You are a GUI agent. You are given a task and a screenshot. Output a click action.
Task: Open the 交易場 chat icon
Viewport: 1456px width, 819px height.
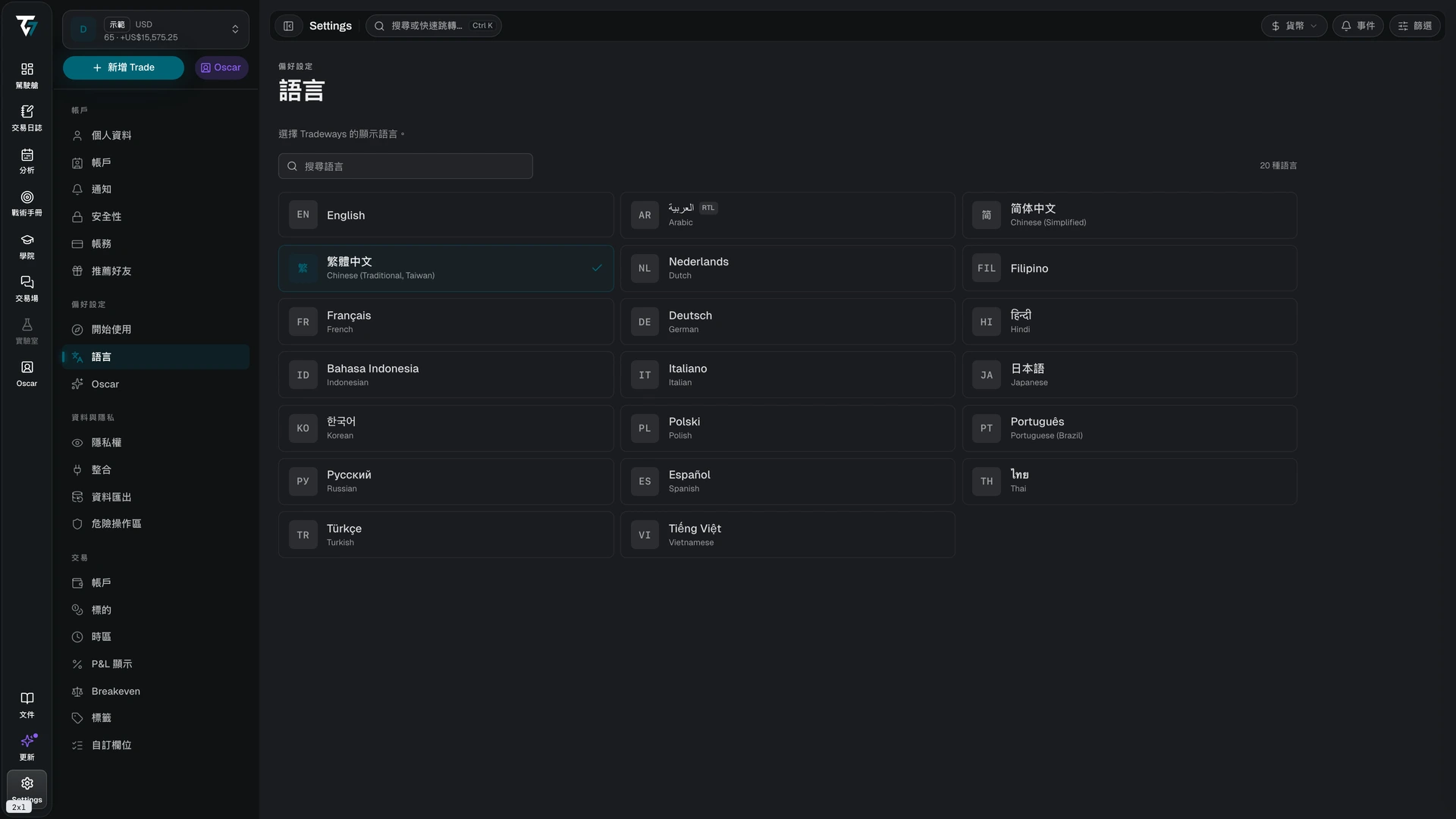pos(27,289)
